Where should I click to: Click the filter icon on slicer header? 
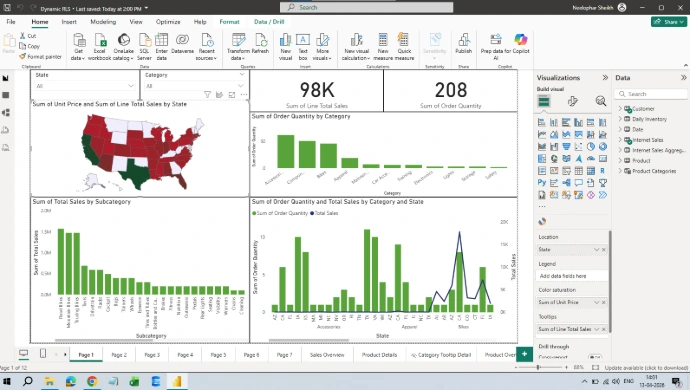click(207, 95)
